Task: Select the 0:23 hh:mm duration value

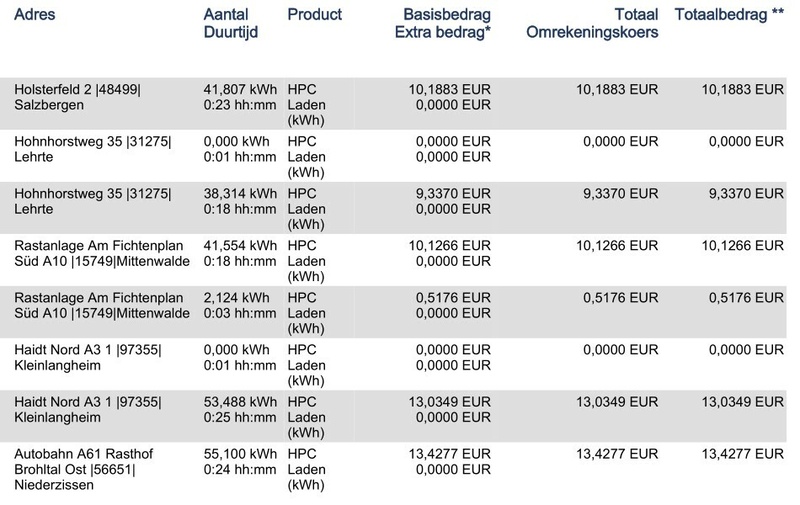Action: click(x=239, y=105)
